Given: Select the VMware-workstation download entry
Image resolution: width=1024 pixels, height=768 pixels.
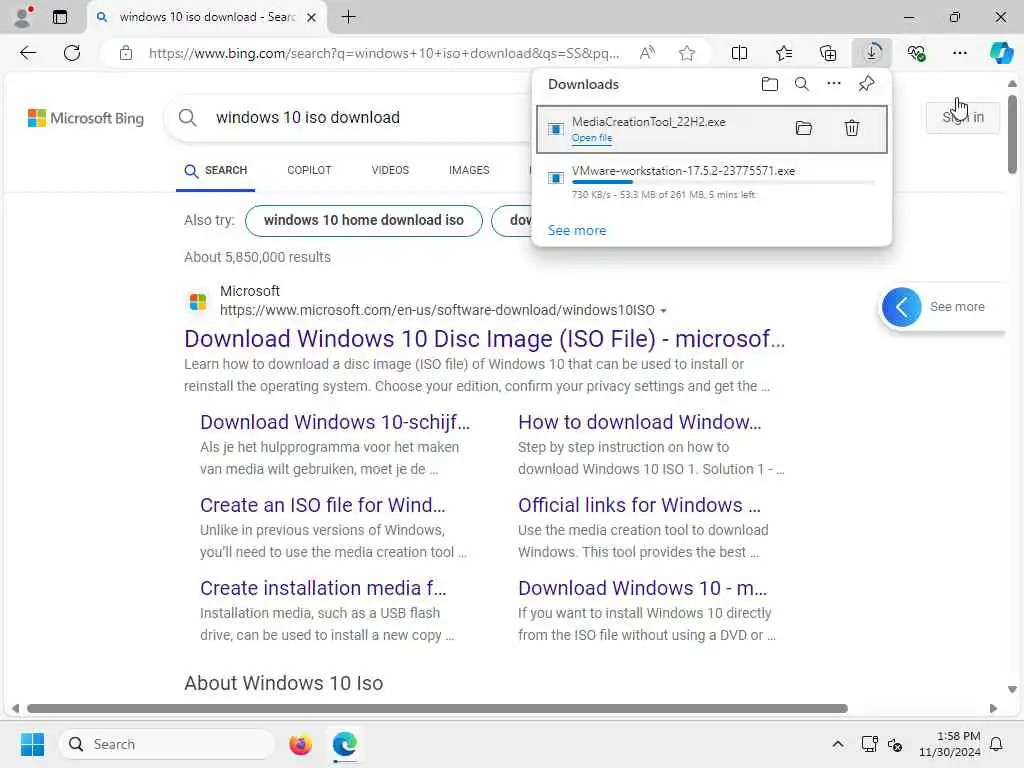Looking at the screenshot, I should point(712,182).
